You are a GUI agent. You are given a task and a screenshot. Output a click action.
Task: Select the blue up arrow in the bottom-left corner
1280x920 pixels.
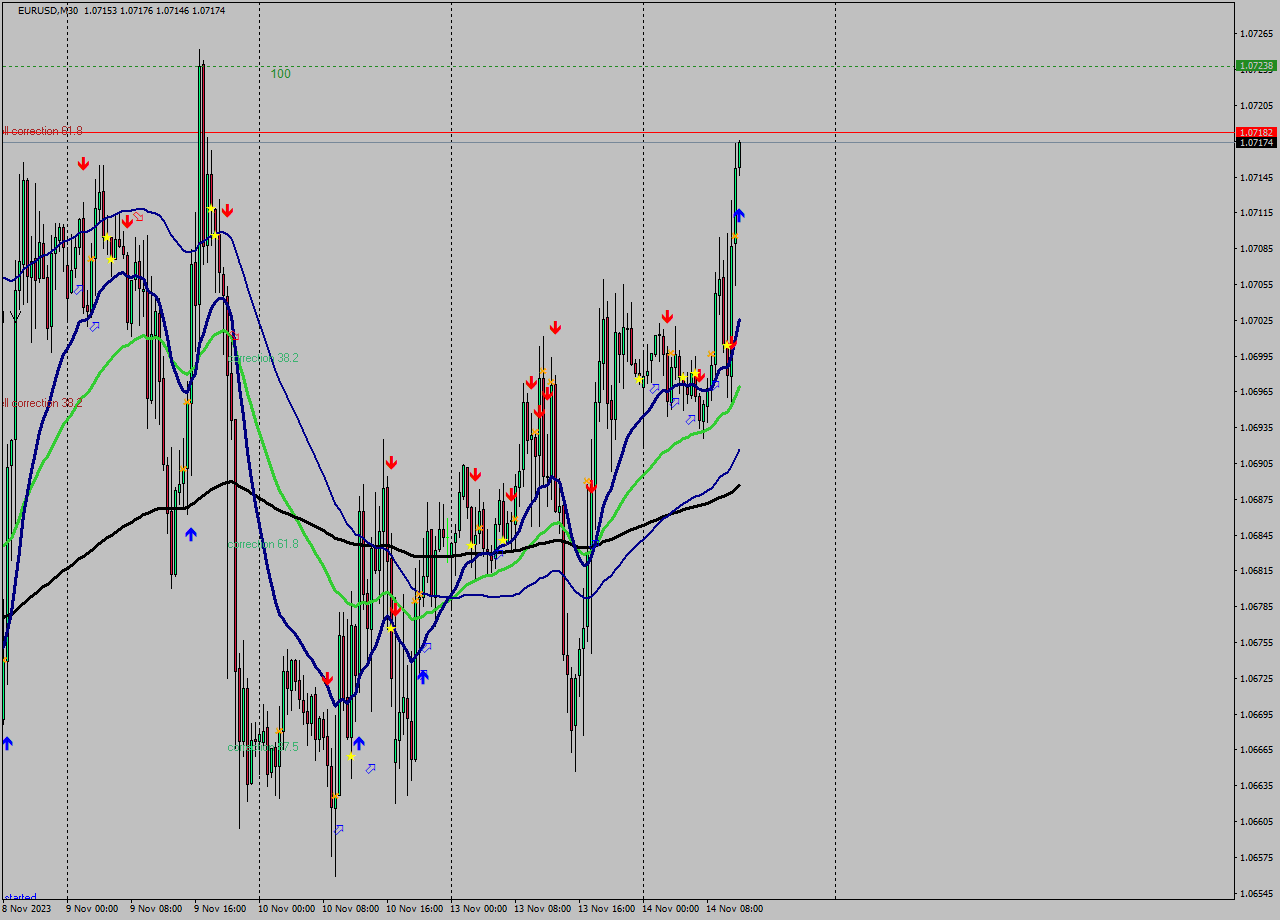7,742
